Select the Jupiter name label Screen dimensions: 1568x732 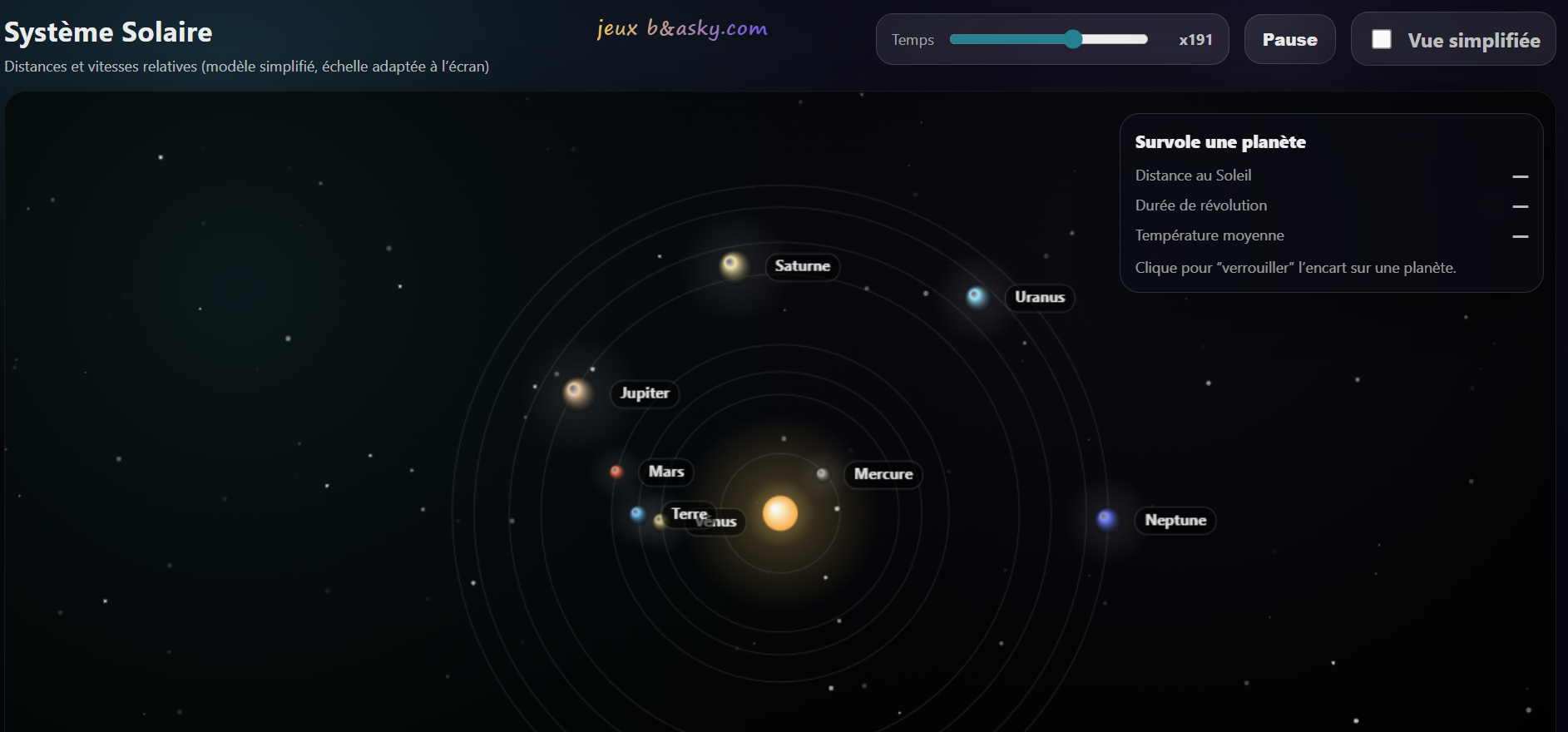coord(645,393)
